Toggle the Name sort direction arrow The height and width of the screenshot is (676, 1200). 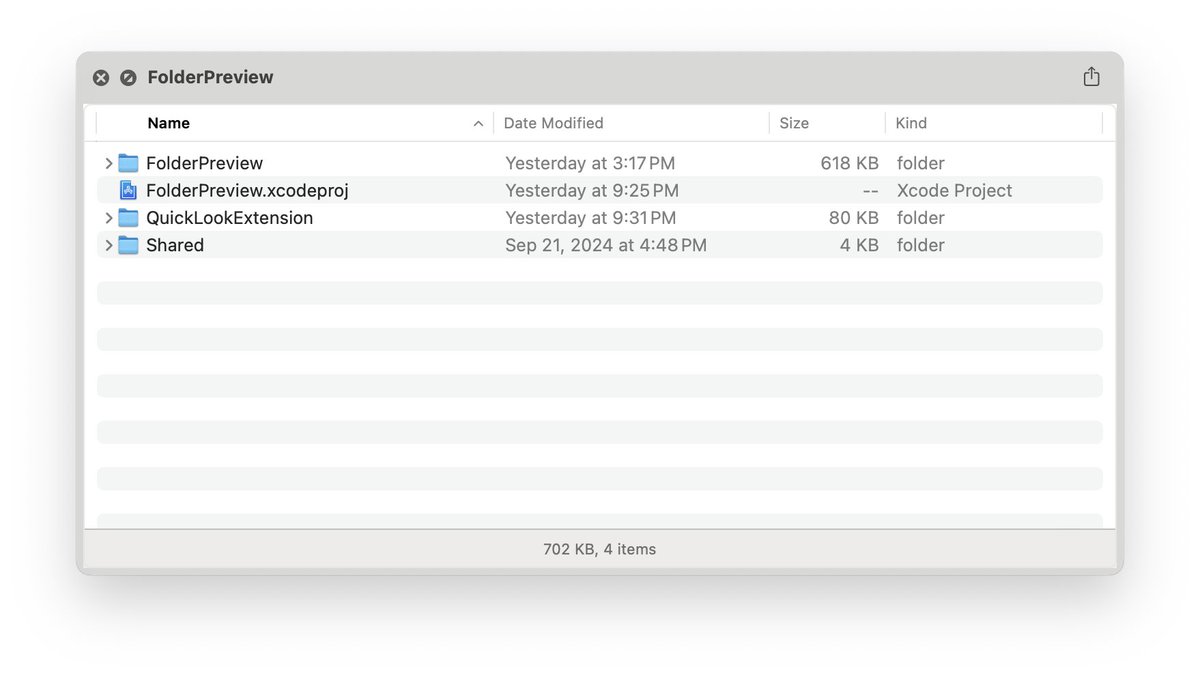tap(478, 124)
